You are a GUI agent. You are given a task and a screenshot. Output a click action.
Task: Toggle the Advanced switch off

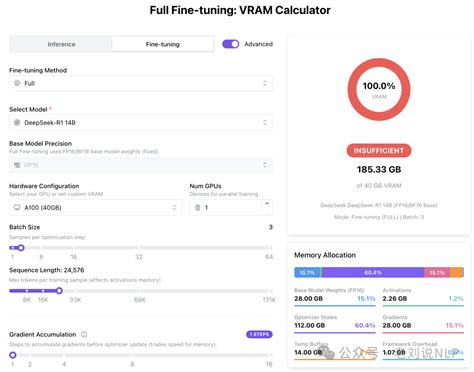pos(231,44)
